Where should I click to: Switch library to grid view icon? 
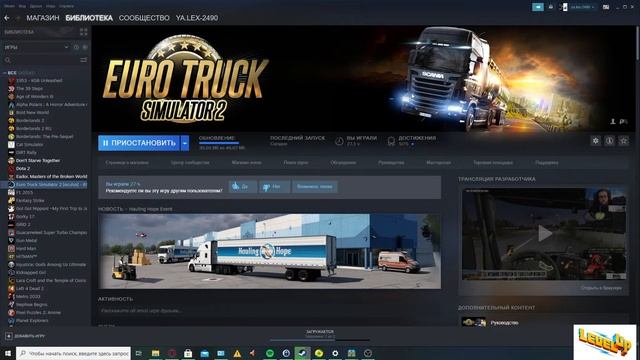pyautogui.click(x=84, y=32)
